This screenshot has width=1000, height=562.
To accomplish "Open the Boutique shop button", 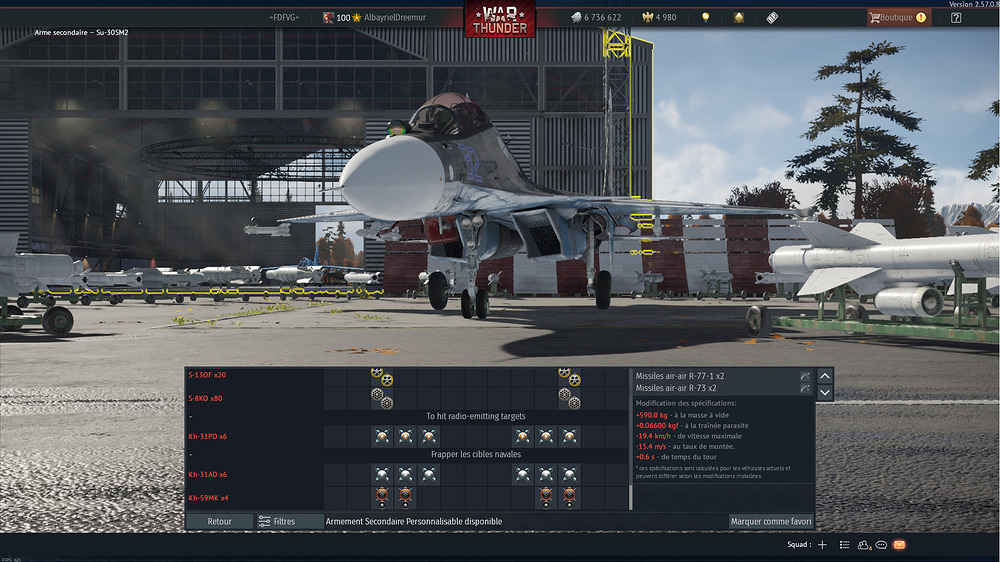I will pos(898,18).
